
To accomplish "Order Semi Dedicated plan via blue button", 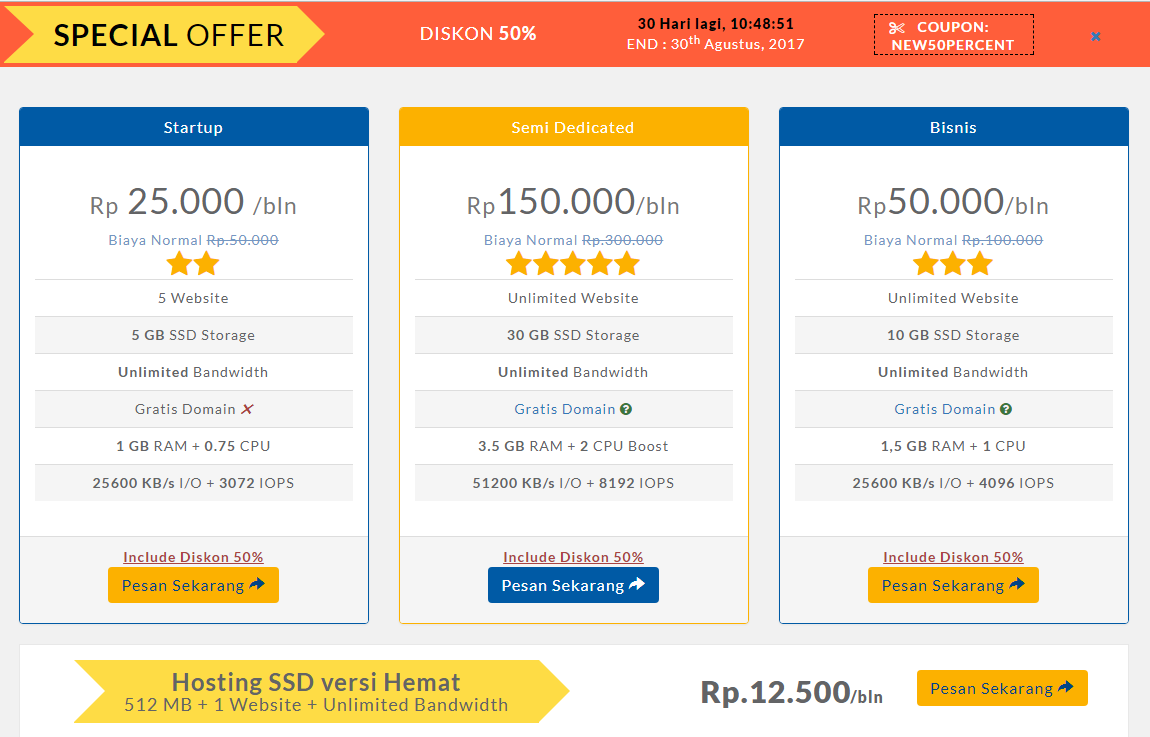I will (573, 585).
